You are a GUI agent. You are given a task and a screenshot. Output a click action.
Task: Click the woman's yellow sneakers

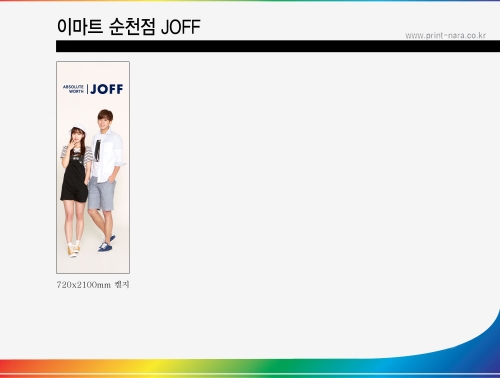pyautogui.click(x=74, y=249)
